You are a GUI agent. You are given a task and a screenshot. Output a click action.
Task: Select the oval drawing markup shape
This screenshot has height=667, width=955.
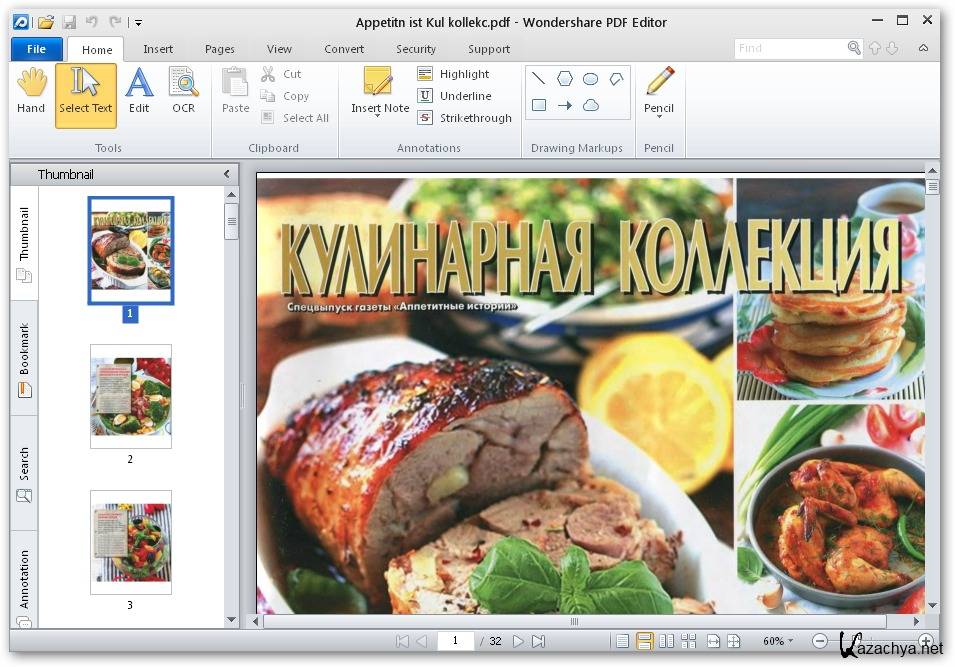tap(591, 79)
